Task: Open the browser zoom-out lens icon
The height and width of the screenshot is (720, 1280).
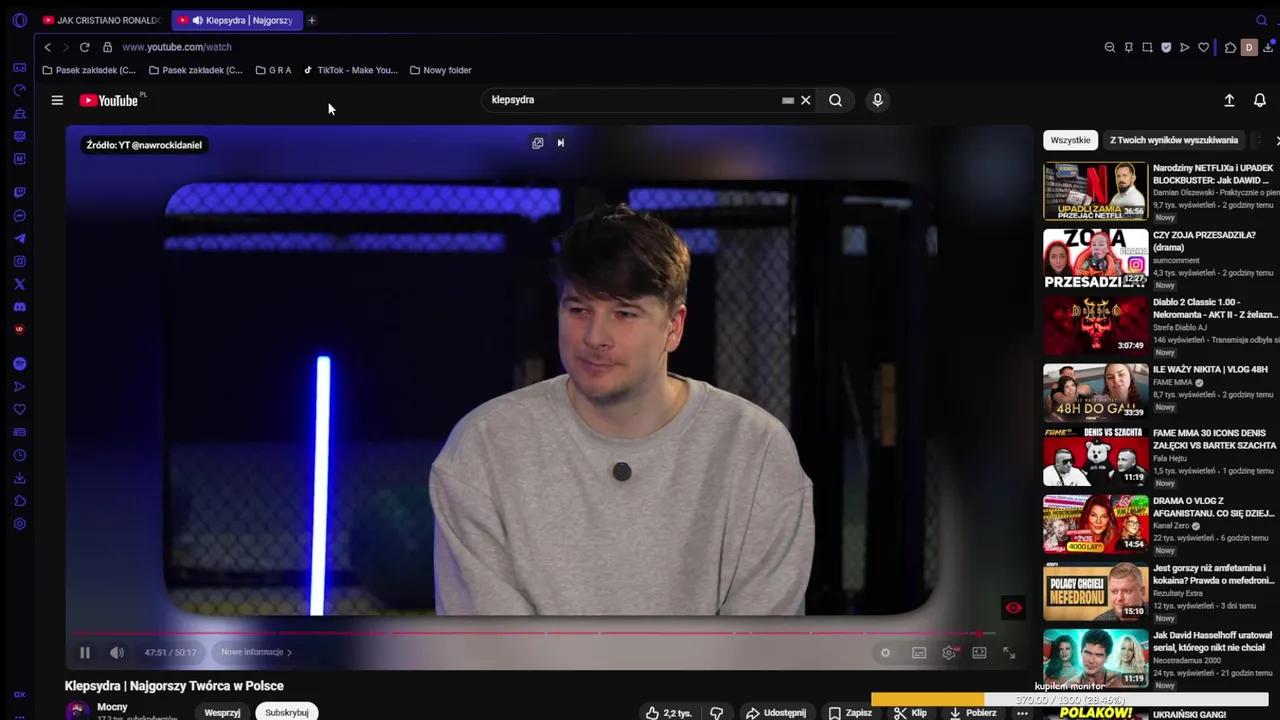Action: pyautogui.click(x=1109, y=47)
